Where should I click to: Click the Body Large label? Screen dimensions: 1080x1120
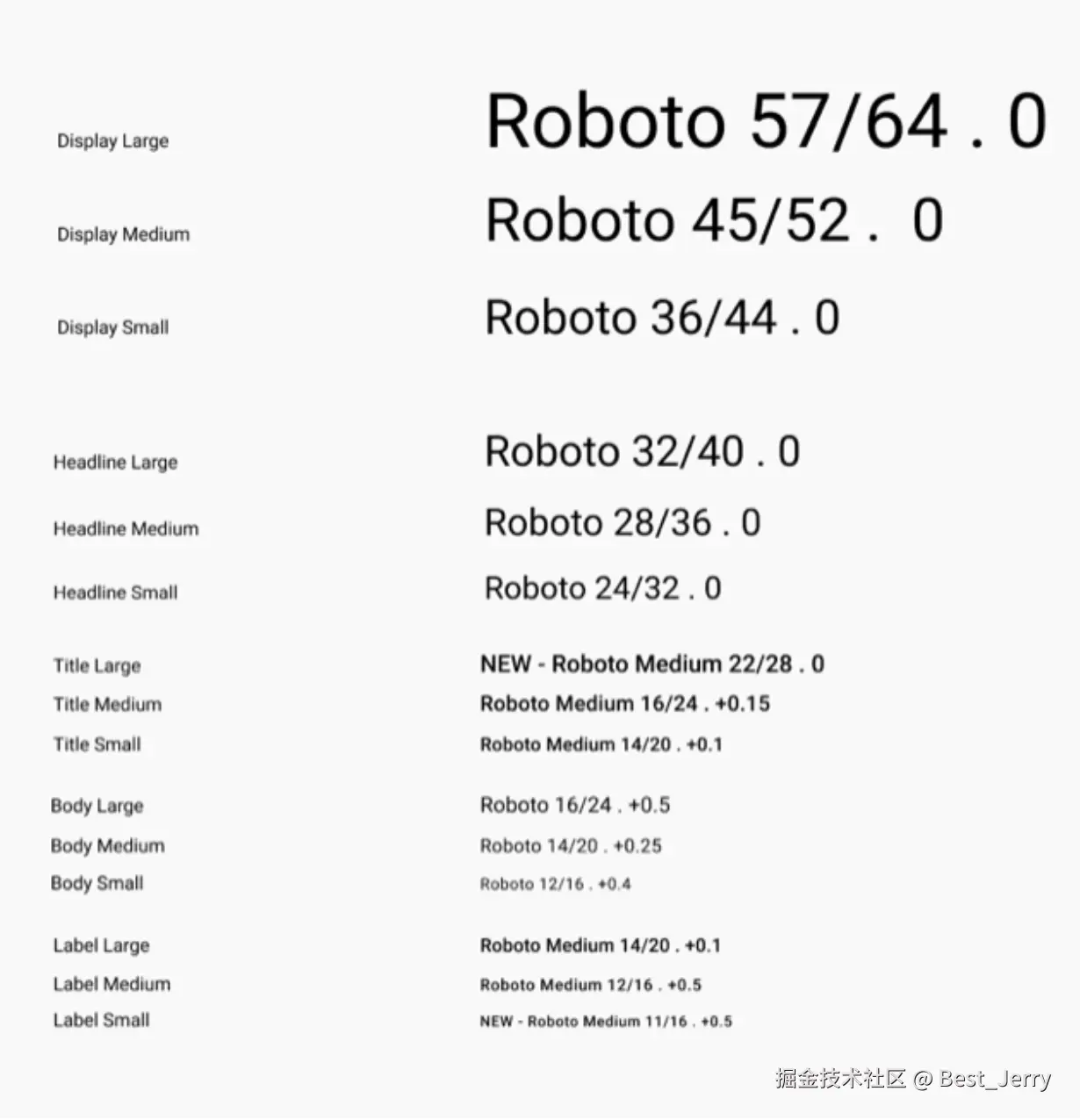pyautogui.click(x=97, y=806)
